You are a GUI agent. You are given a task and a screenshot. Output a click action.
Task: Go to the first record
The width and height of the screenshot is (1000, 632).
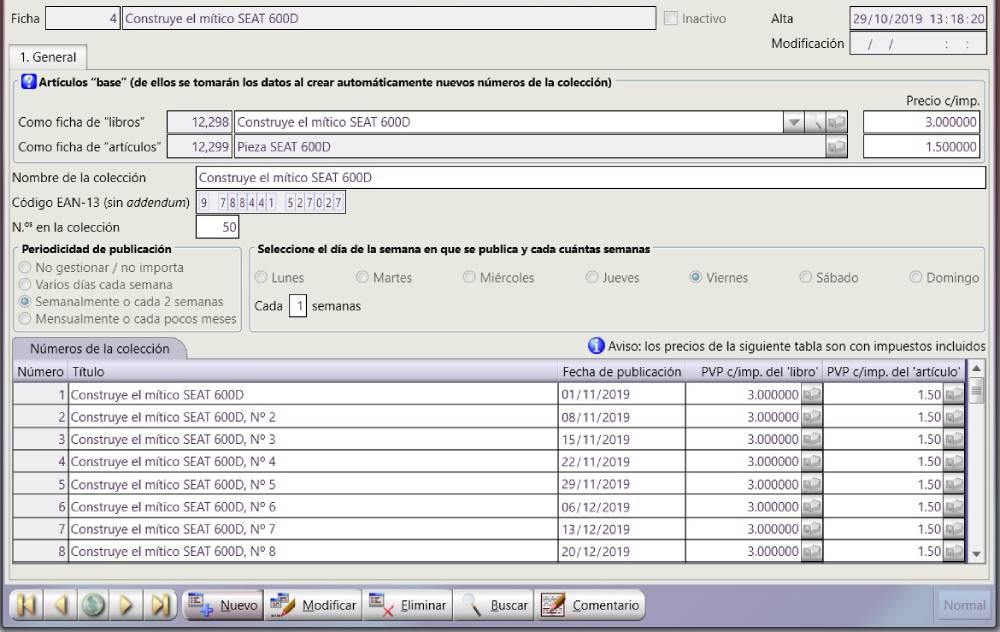tap(27, 605)
